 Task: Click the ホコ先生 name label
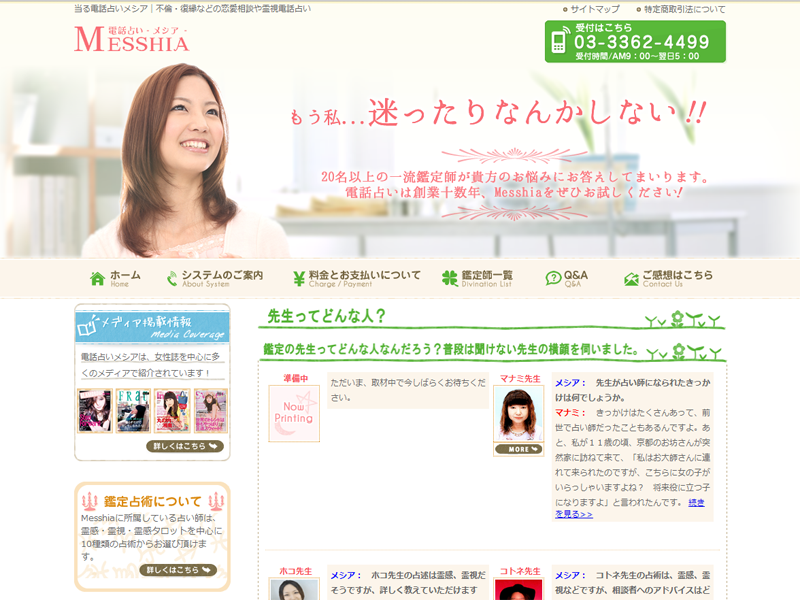click(x=295, y=571)
